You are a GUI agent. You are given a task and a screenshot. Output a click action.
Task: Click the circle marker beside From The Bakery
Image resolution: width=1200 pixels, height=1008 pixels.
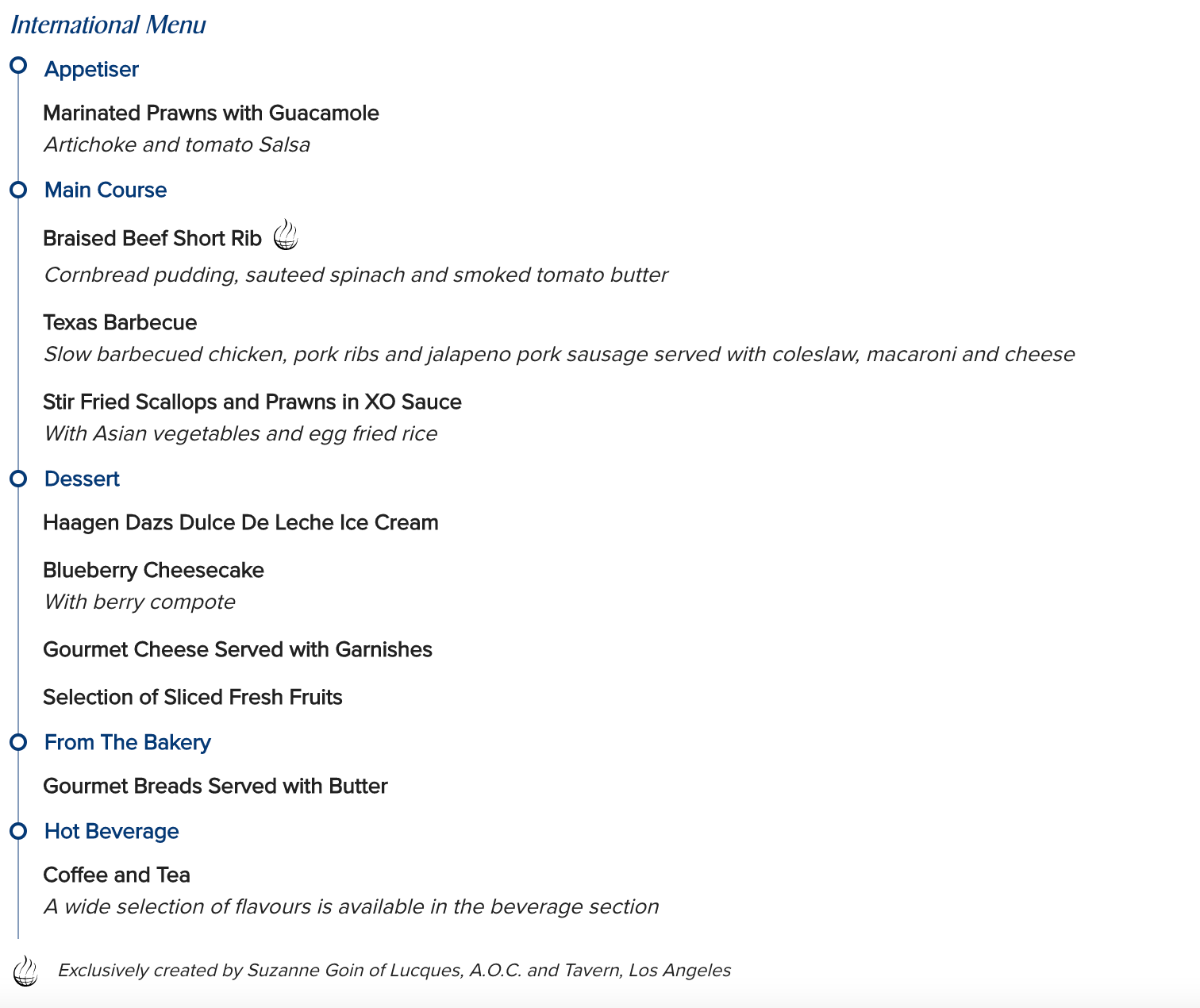18,742
